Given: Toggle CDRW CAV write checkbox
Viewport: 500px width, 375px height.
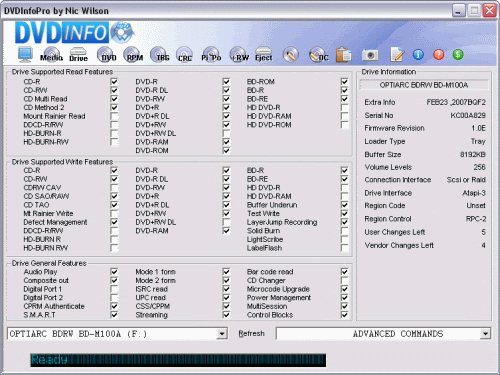Looking at the screenshot, I should [x=114, y=187].
